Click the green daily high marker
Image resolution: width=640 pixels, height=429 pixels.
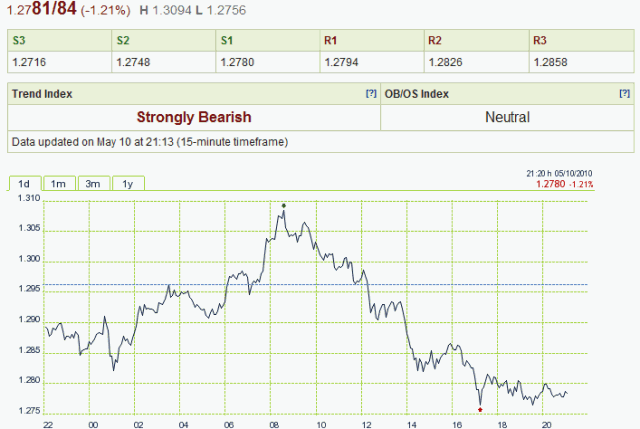click(x=284, y=205)
